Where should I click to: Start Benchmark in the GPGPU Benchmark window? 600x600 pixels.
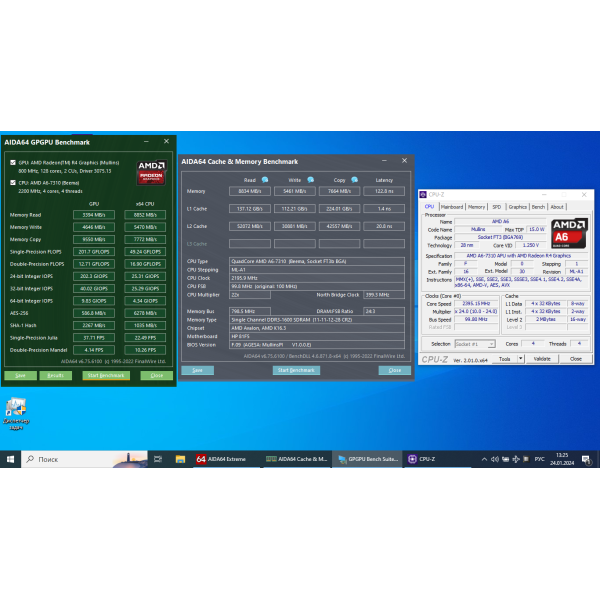pyautogui.click(x=106, y=375)
